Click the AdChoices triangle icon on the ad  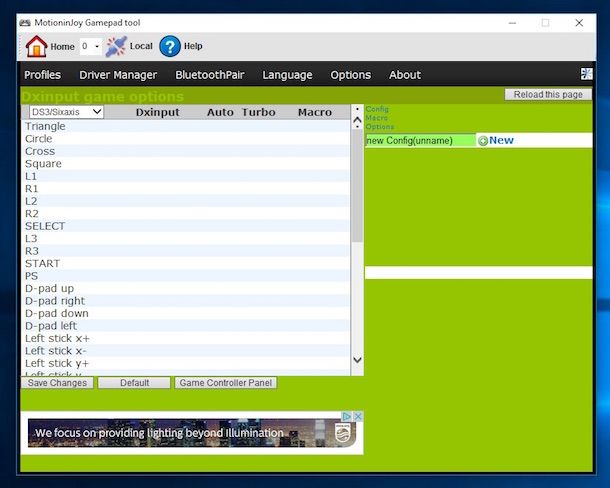point(346,416)
